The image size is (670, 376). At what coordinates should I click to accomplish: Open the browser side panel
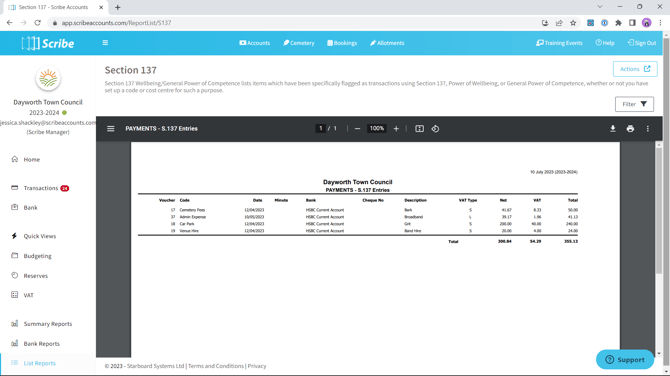coord(632,23)
